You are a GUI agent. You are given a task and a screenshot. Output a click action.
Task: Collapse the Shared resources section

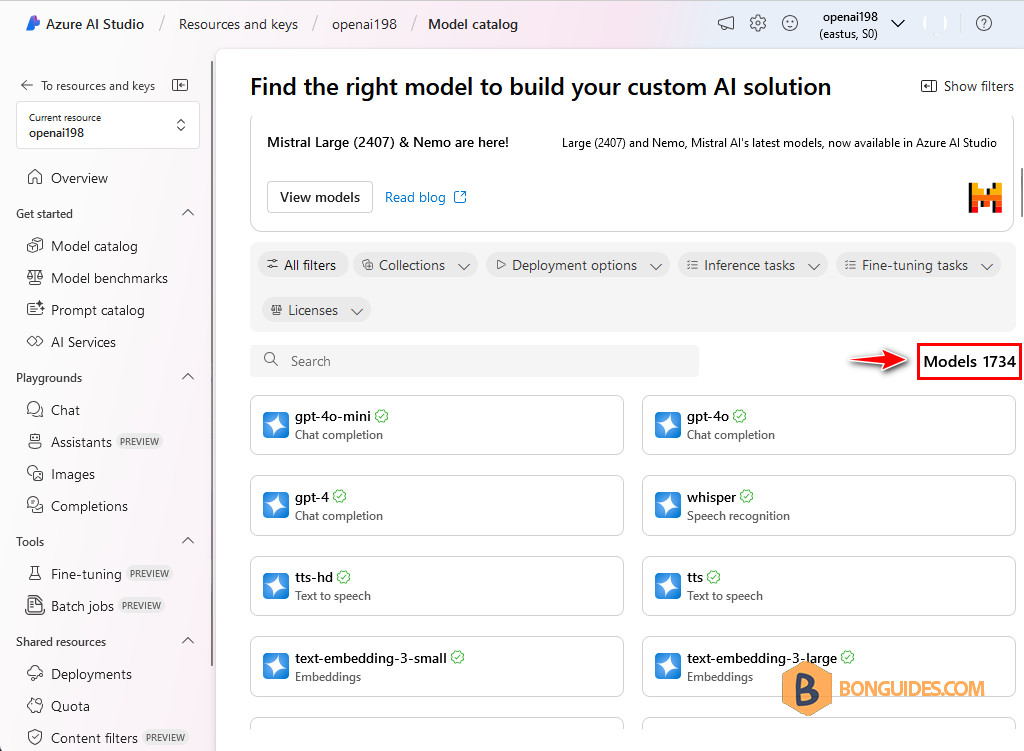tap(188, 641)
